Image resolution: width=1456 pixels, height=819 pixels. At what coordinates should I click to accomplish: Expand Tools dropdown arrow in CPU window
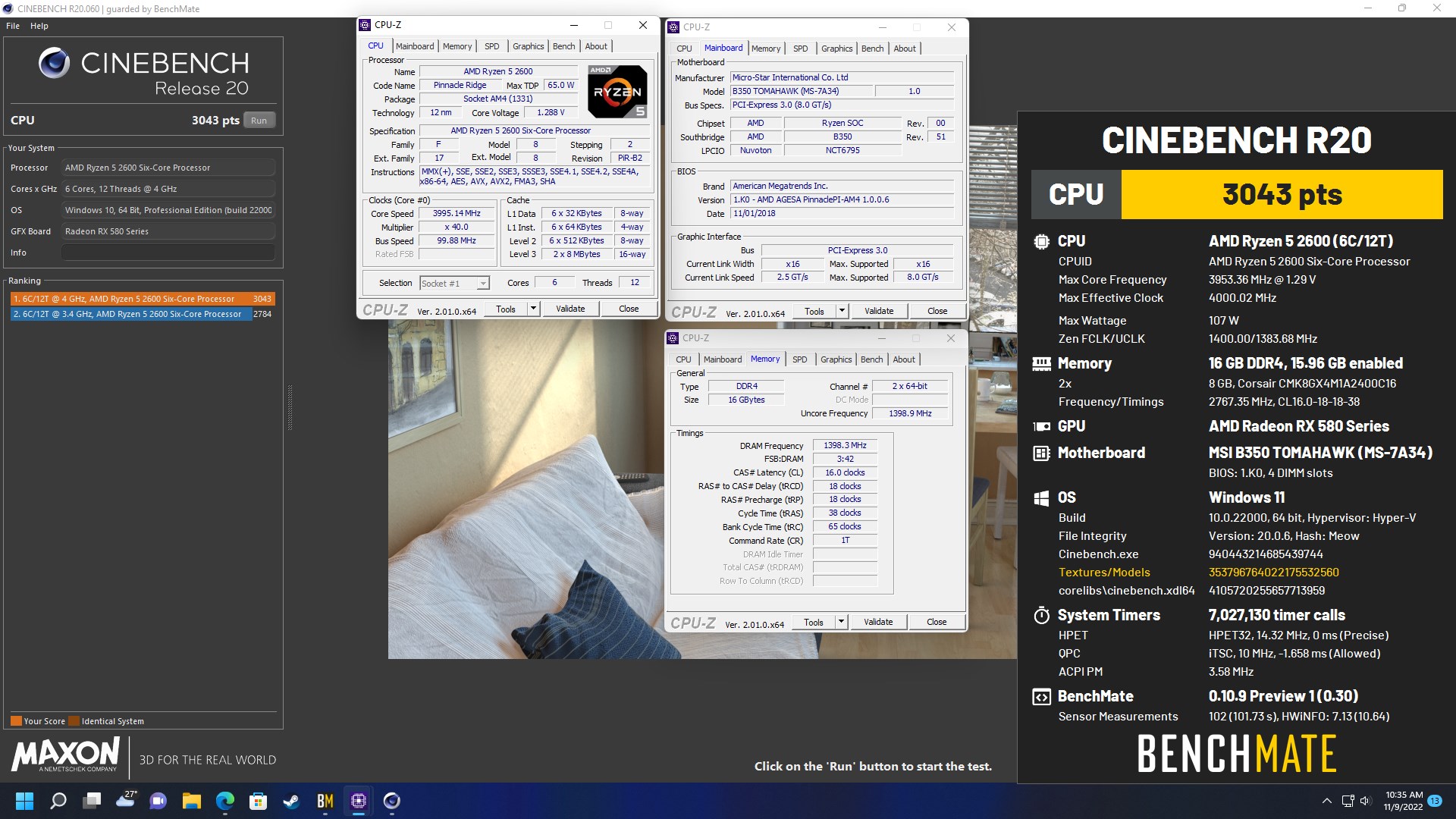533,309
